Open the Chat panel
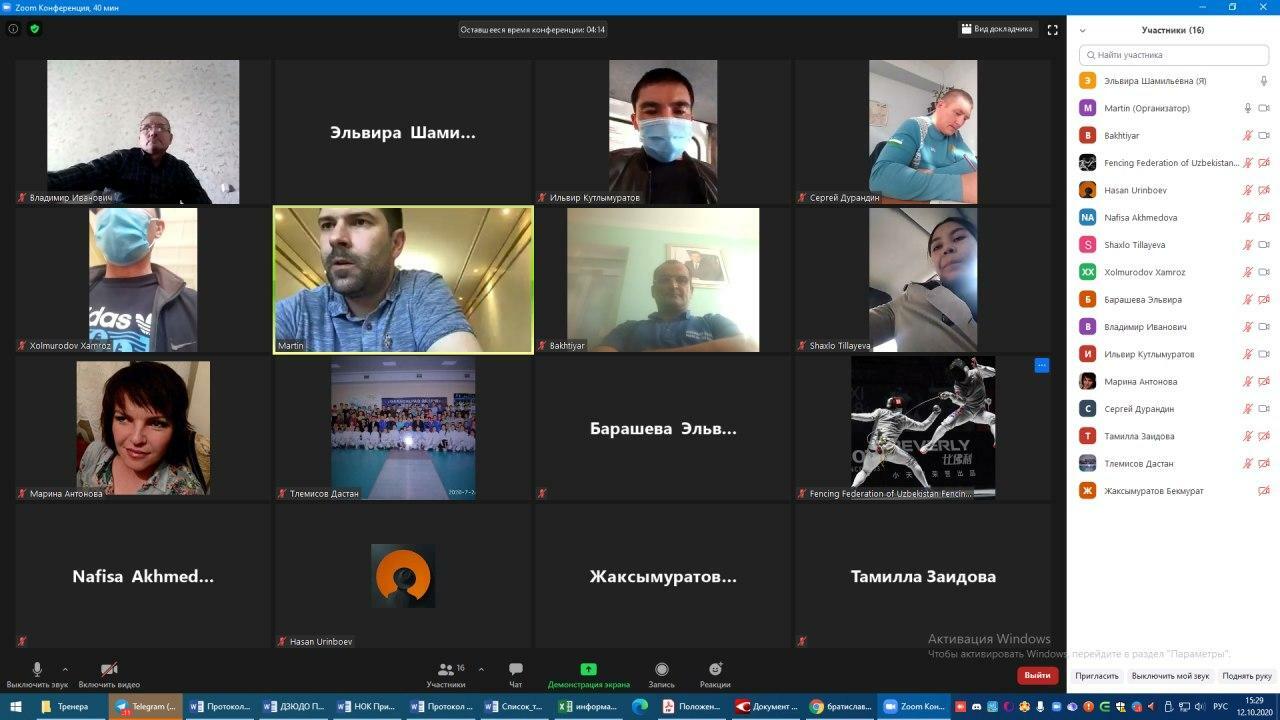This screenshot has width=1280, height=720. click(x=516, y=675)
